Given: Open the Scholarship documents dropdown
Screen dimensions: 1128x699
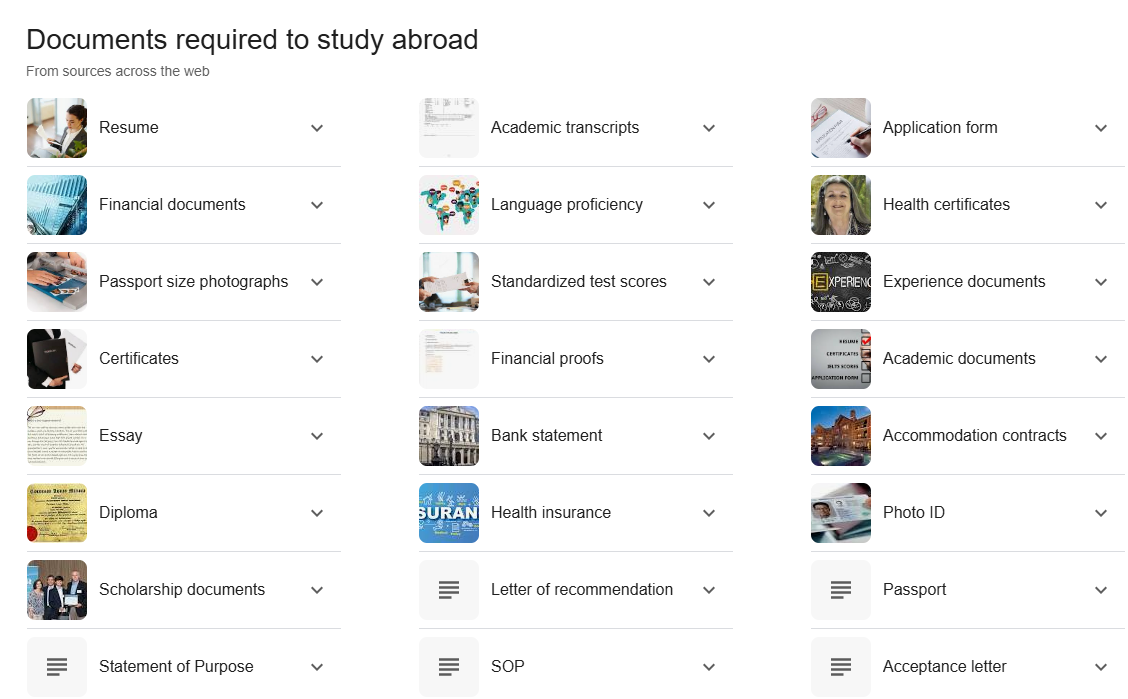Looking at the screenshot, I should (317, 589).
